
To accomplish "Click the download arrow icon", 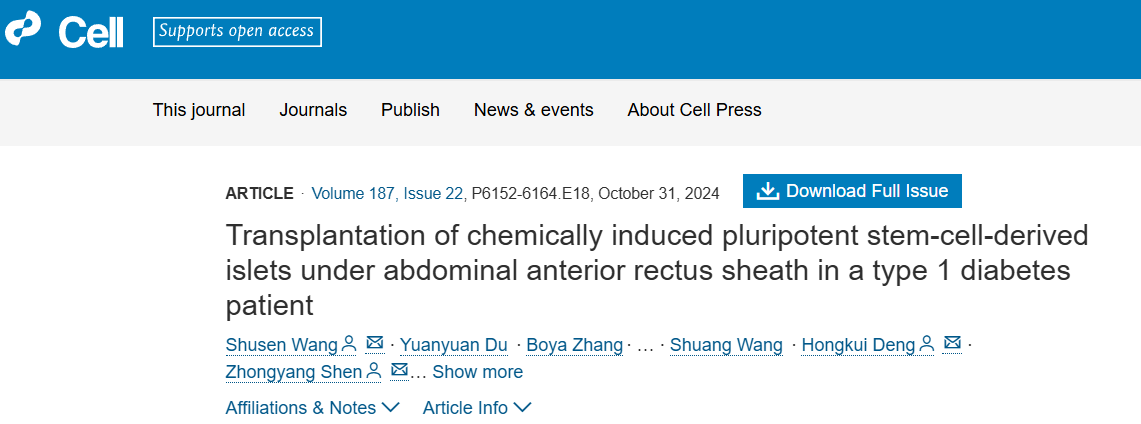I will (767, 191).
